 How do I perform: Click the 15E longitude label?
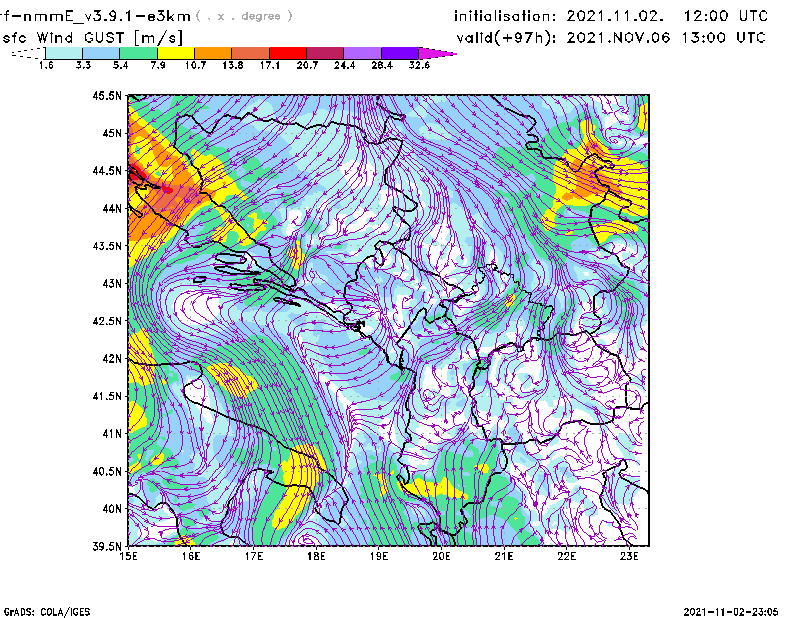[129, 556]
